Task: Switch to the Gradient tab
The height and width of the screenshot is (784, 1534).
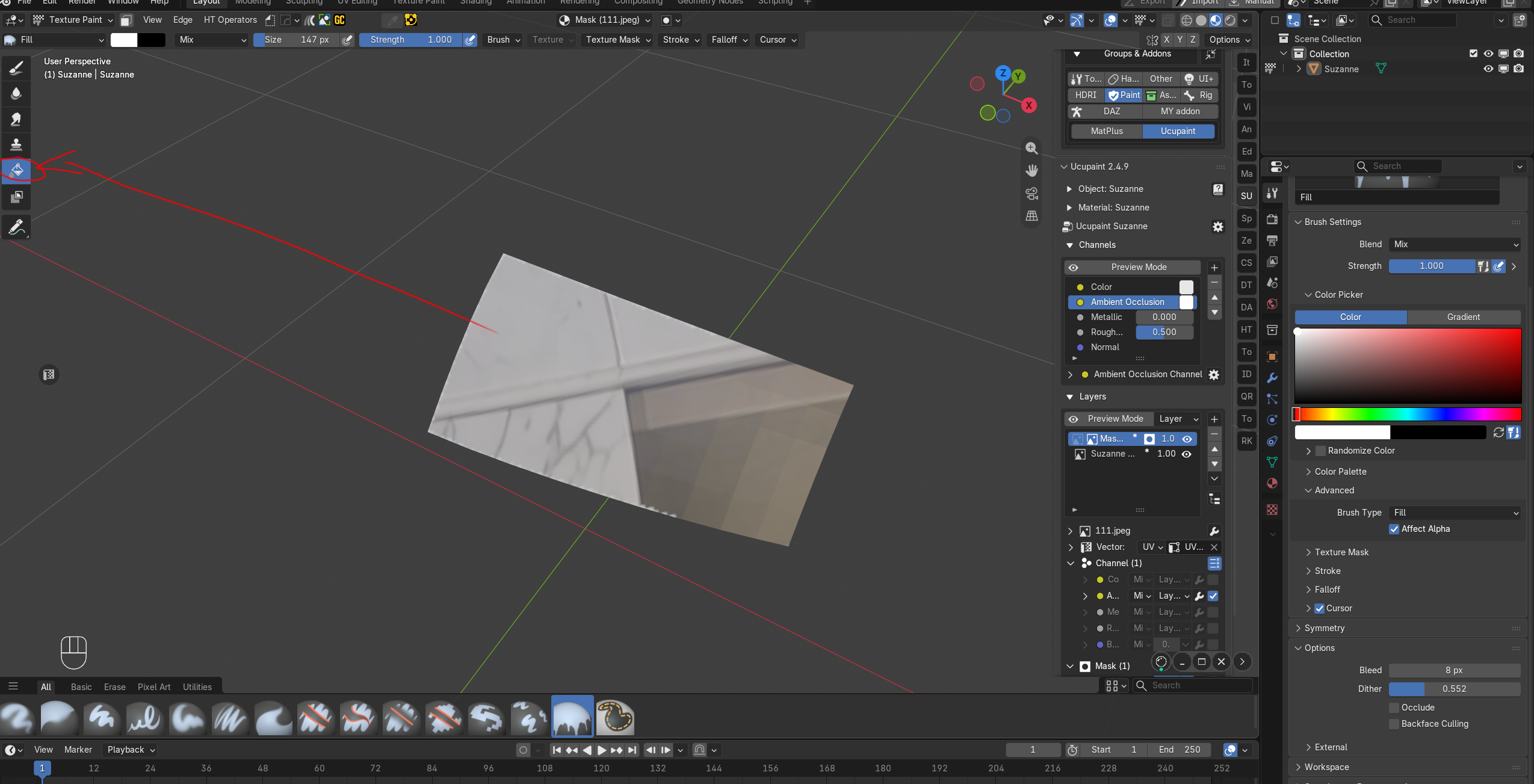Action: (1463, 317)
